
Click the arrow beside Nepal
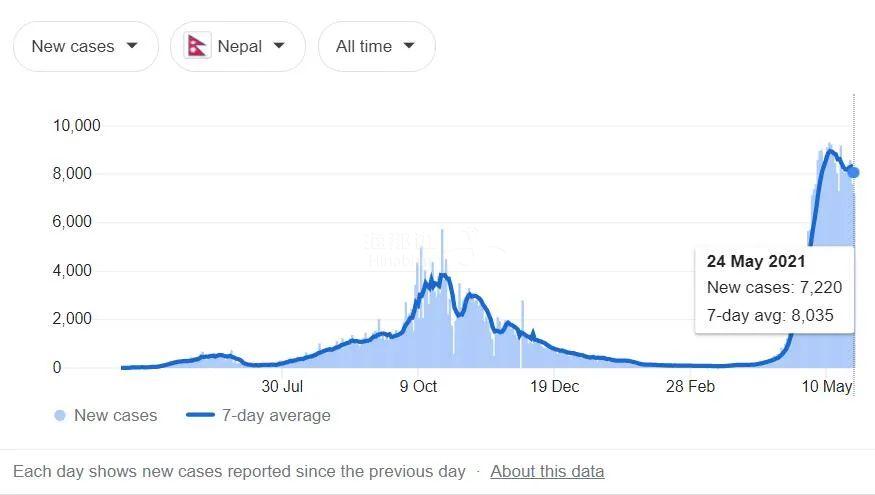point(279,45)
